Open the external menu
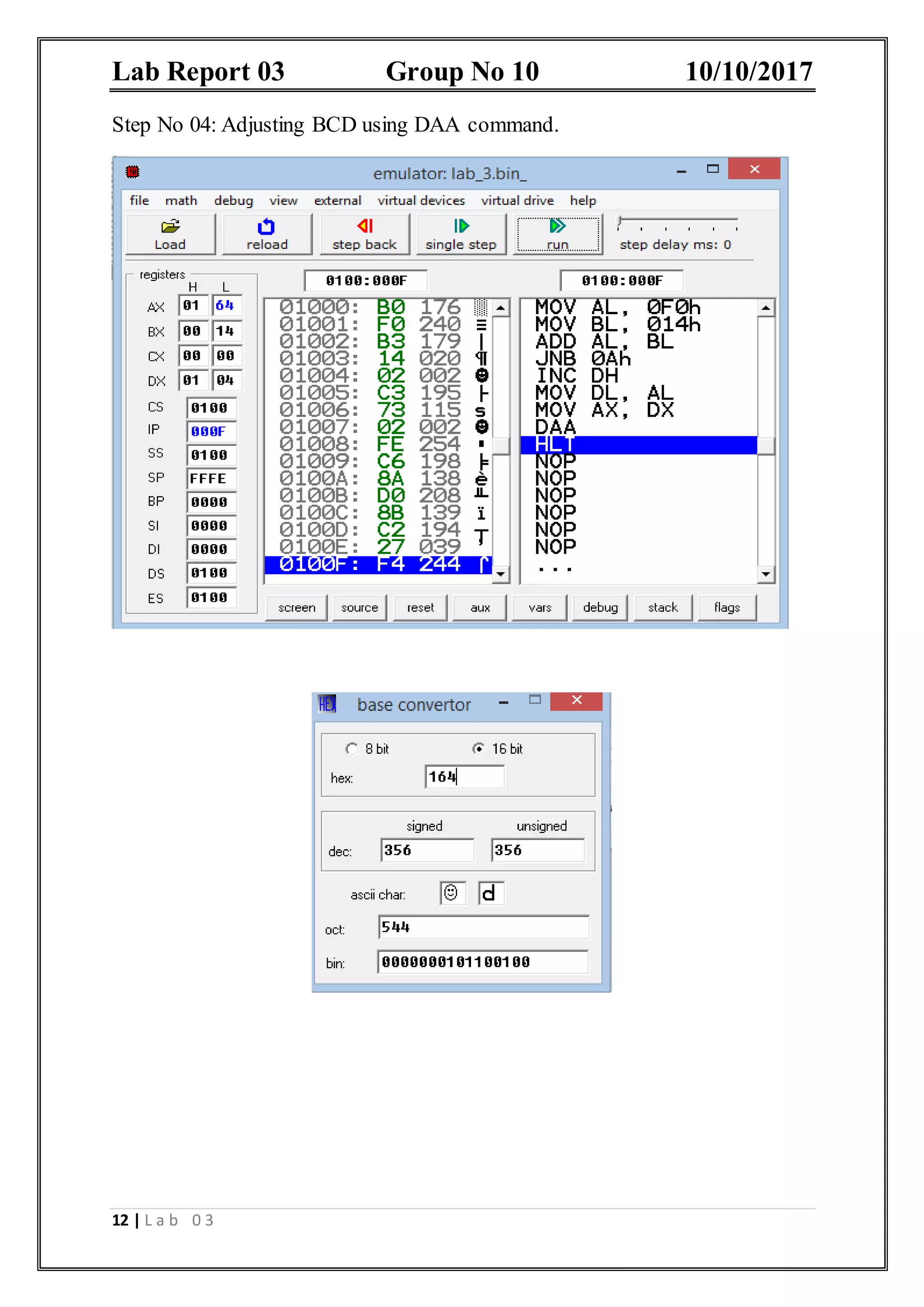The height and width of the screenshot is (1307, 924). (x=337, y=200)
